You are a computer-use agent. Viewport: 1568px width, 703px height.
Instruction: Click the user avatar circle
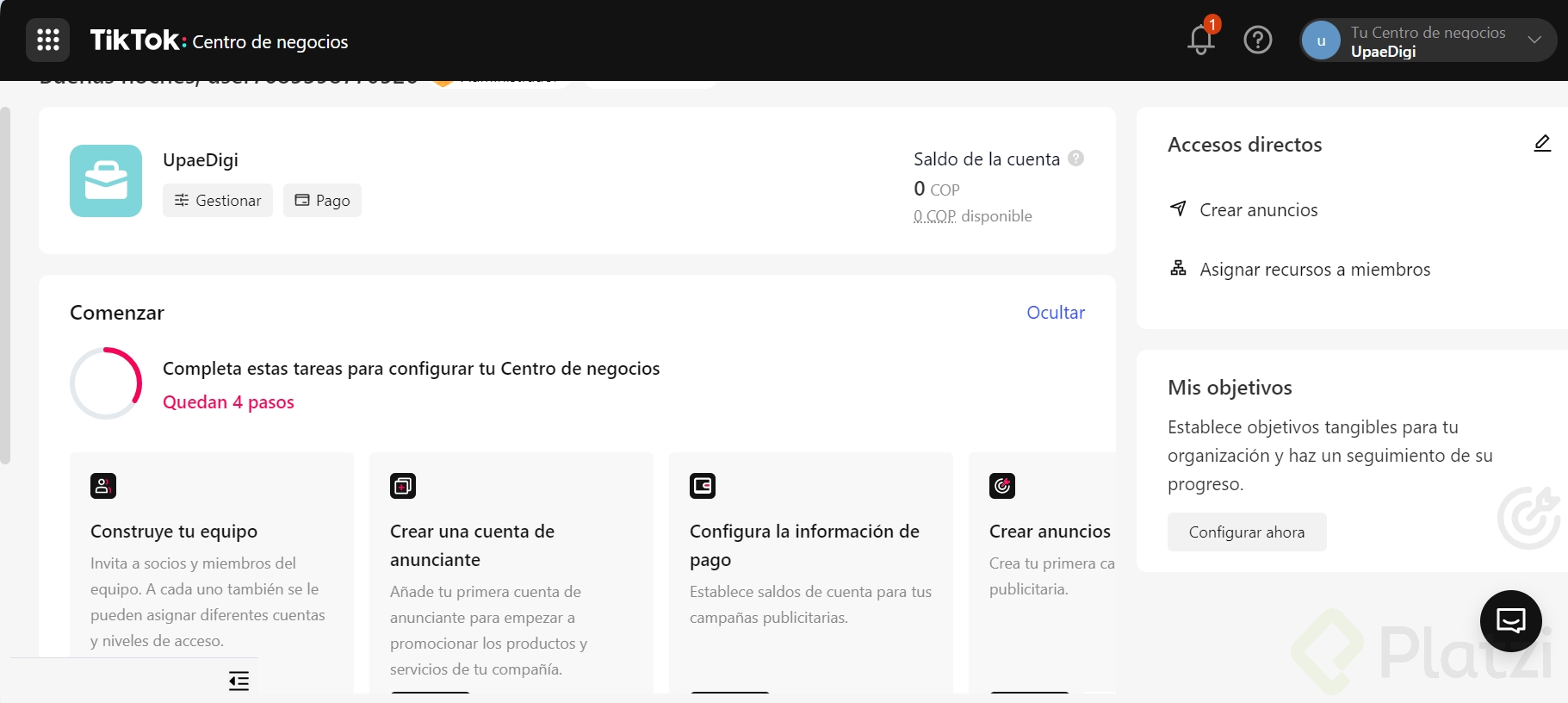point(1321,40)
